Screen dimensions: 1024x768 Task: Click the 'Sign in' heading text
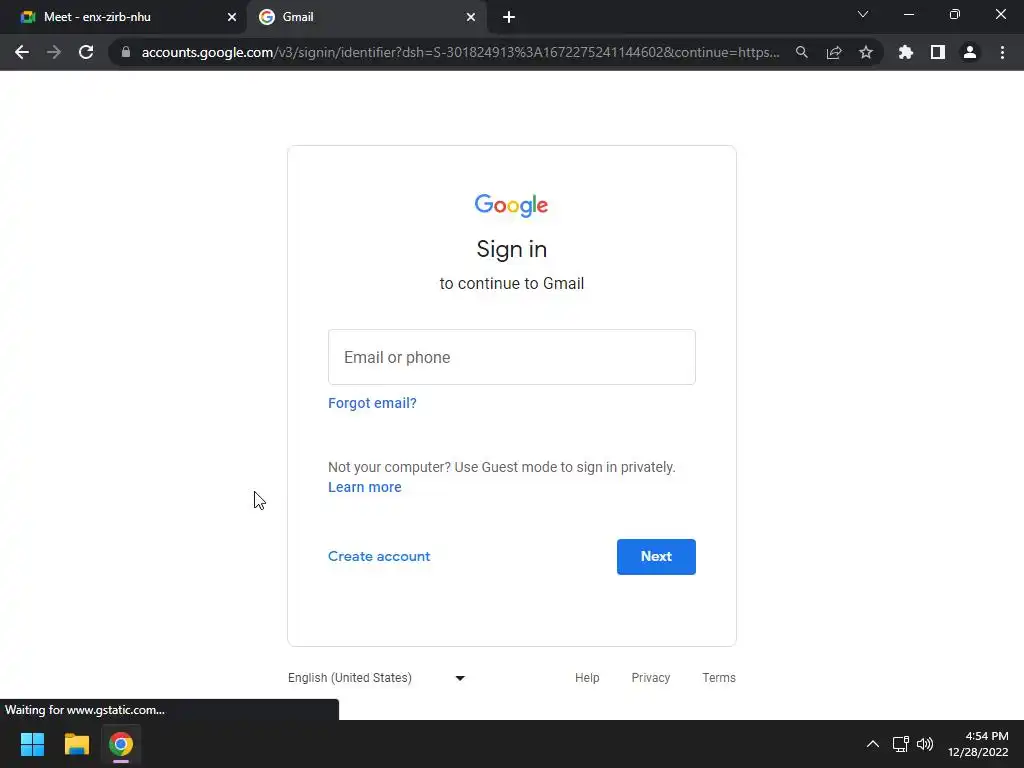click(x=511, y=249)
